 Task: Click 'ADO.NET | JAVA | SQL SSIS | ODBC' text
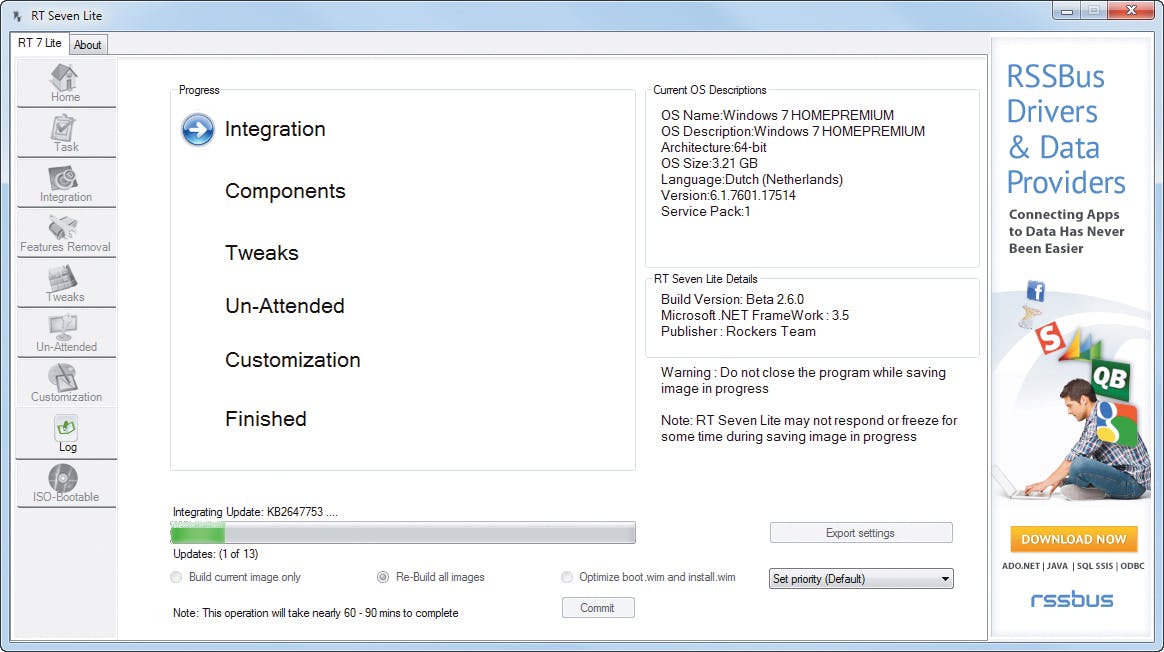coord(1073,566)
